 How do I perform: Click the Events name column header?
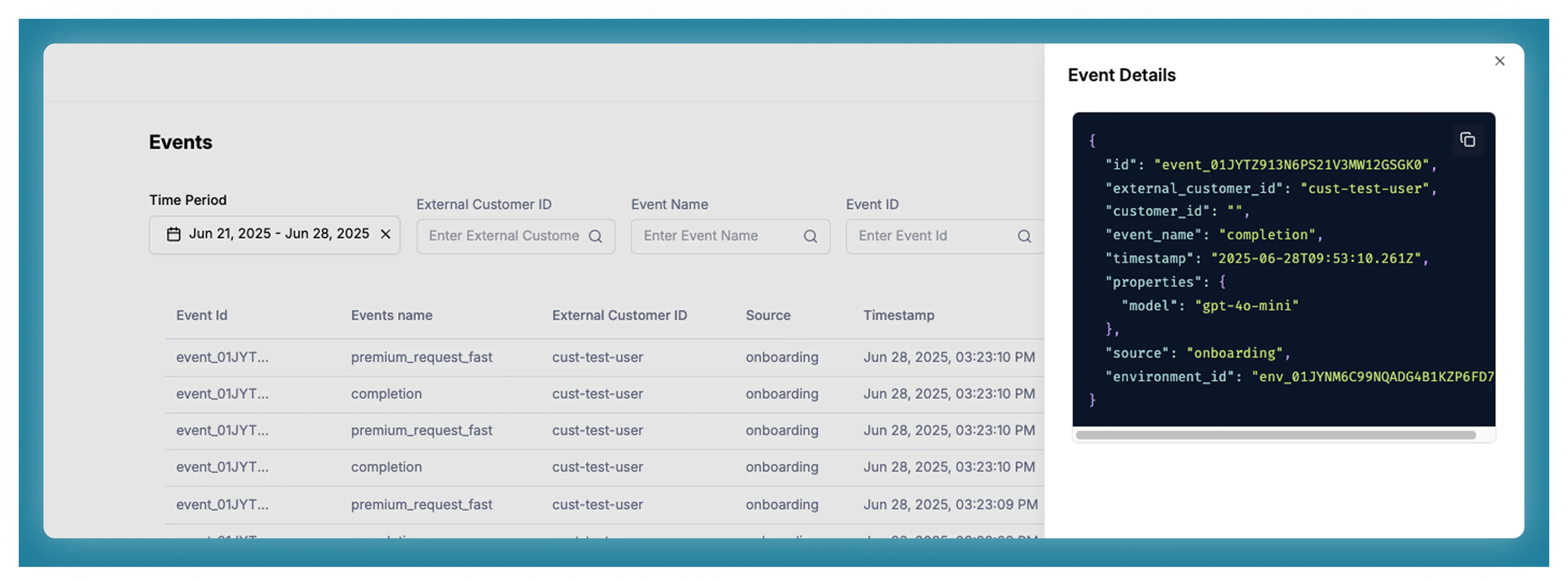coord(391,316)
